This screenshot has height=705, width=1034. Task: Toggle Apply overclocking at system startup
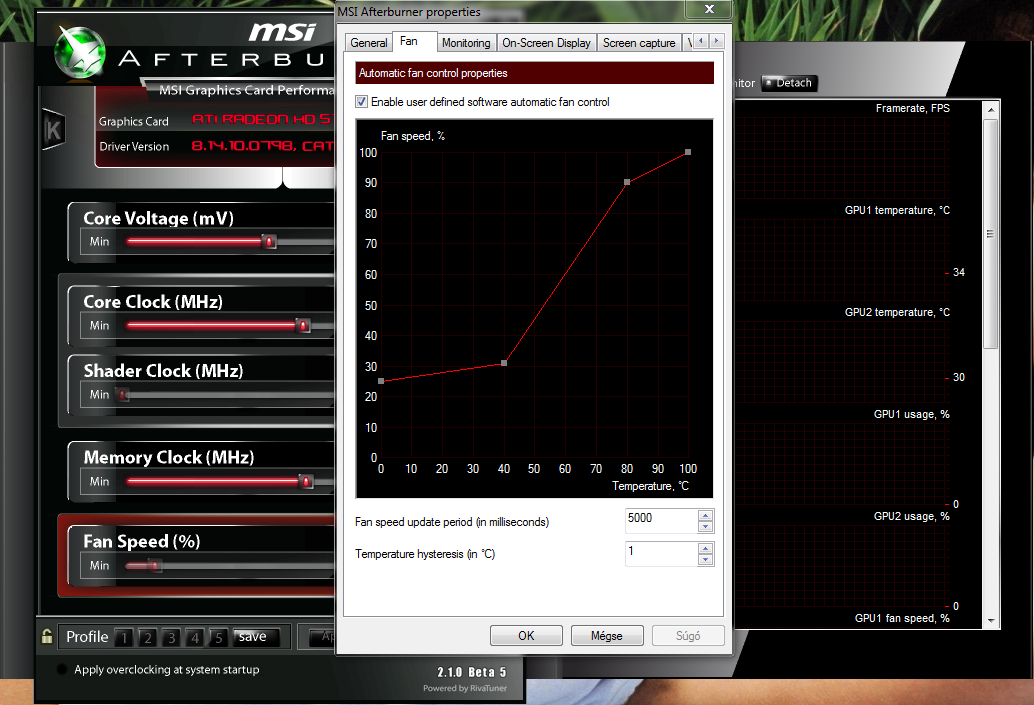coord(62,669)
